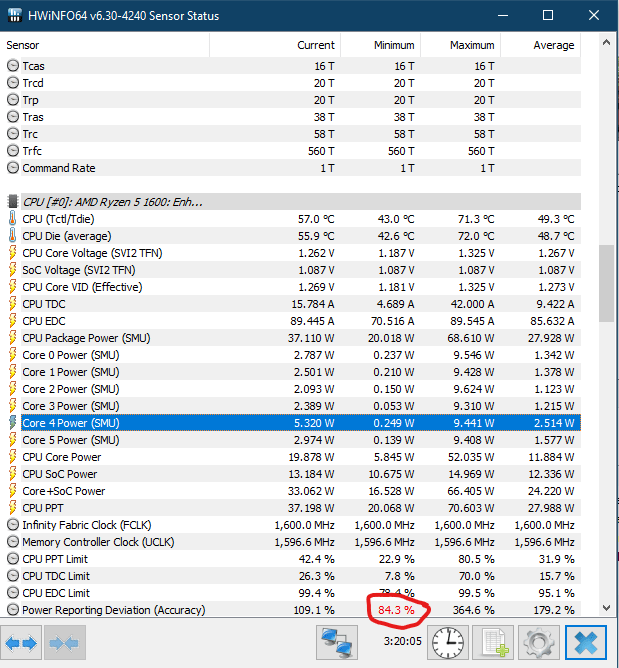Select the Trp sensor row

294,100
